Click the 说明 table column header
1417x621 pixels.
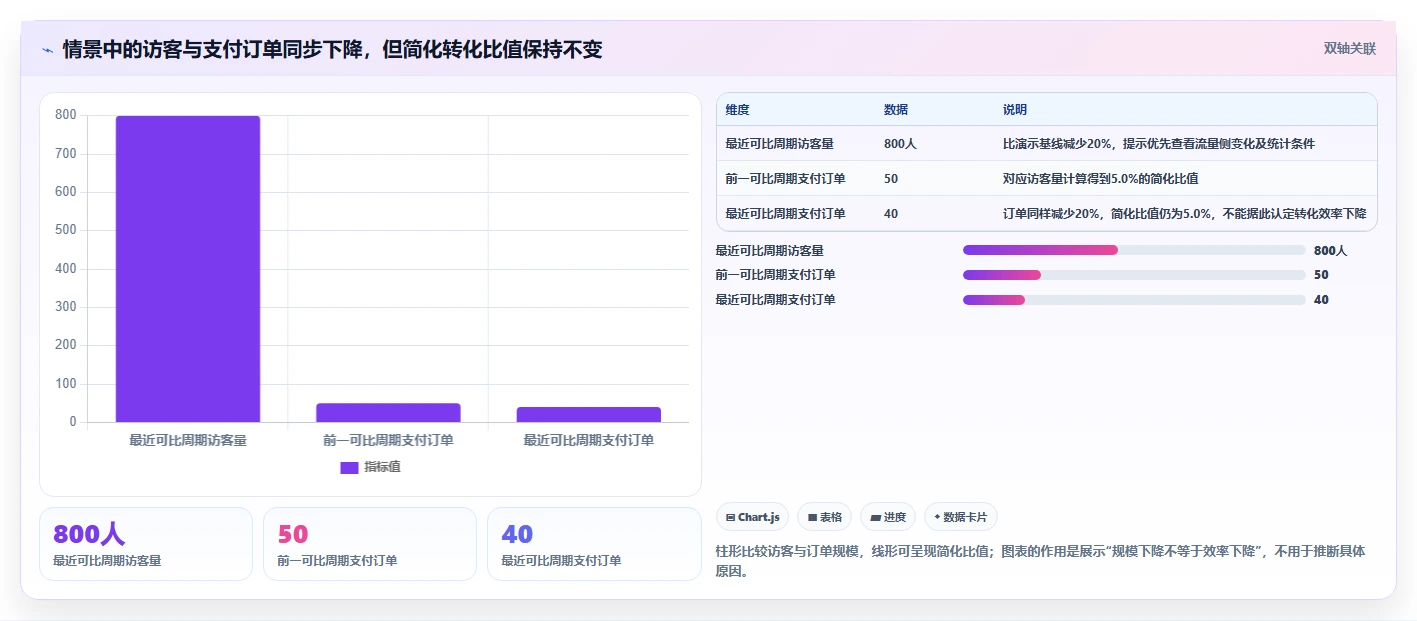point(1015,110)
